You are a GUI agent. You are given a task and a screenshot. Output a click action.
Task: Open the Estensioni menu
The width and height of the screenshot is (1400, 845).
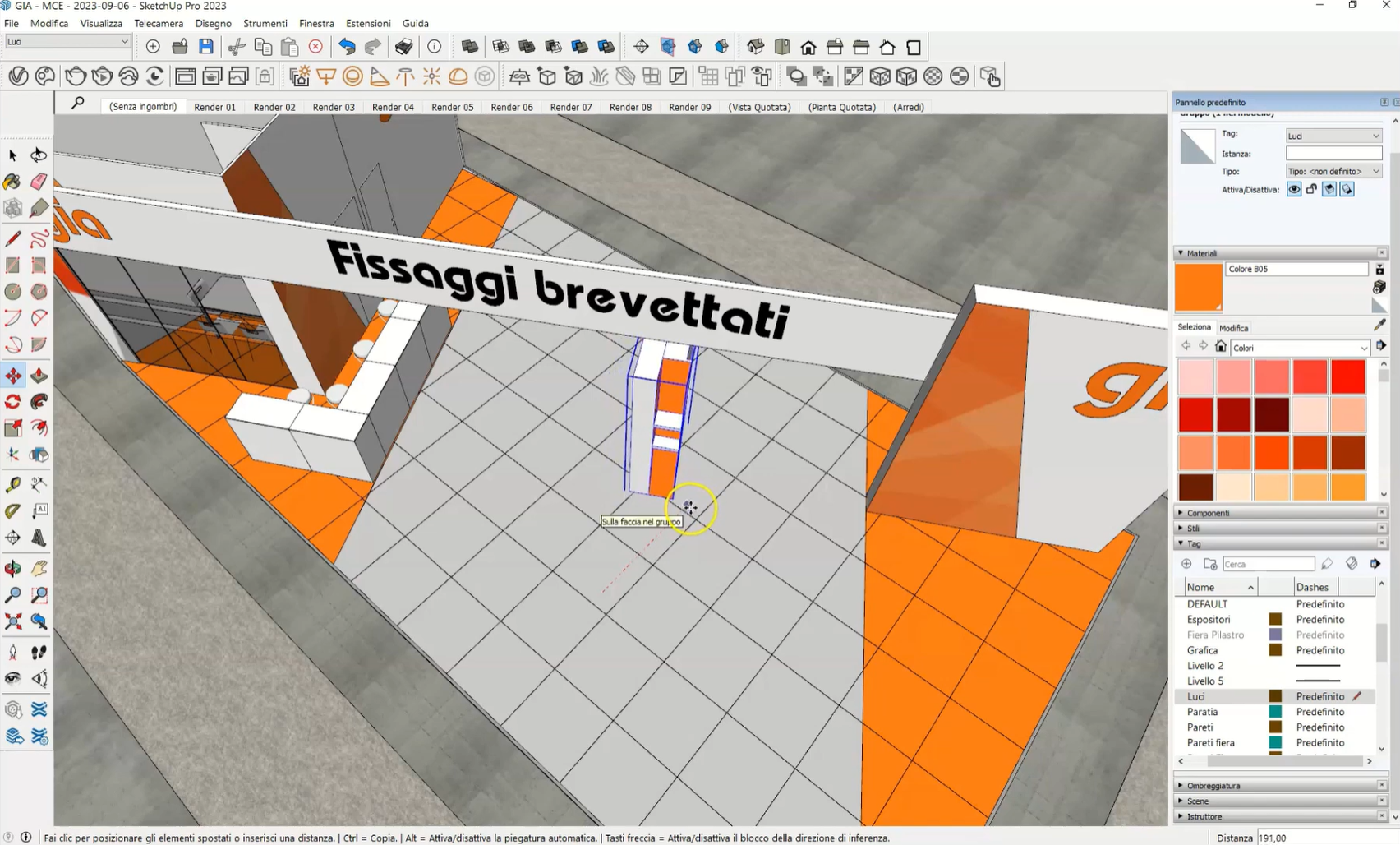tap(368, 23)
